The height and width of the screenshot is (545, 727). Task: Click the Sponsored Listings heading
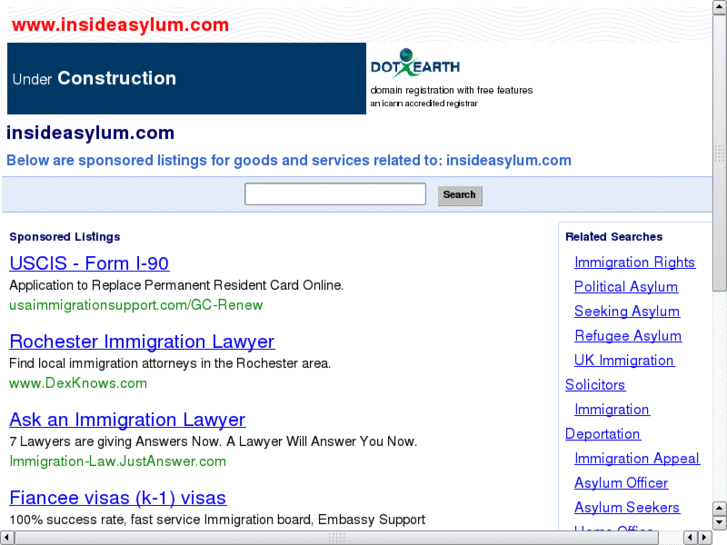64,237
